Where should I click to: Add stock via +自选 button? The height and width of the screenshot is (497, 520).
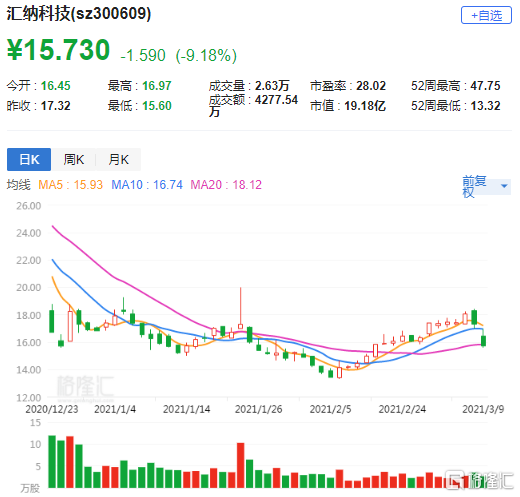pyautogui.click(x=486, y=15)
